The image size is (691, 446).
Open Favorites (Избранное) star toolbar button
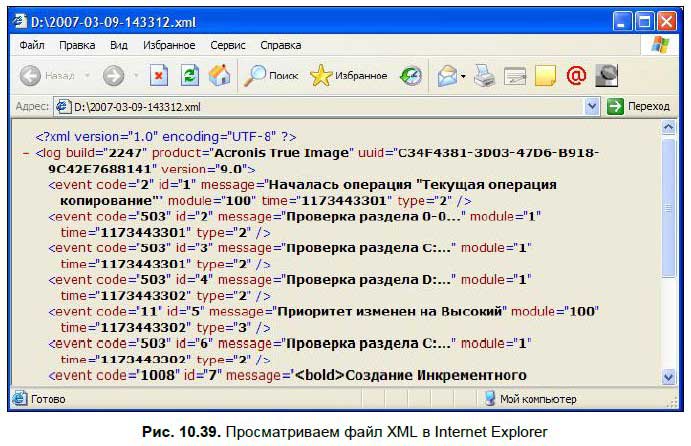click(348, 76)
